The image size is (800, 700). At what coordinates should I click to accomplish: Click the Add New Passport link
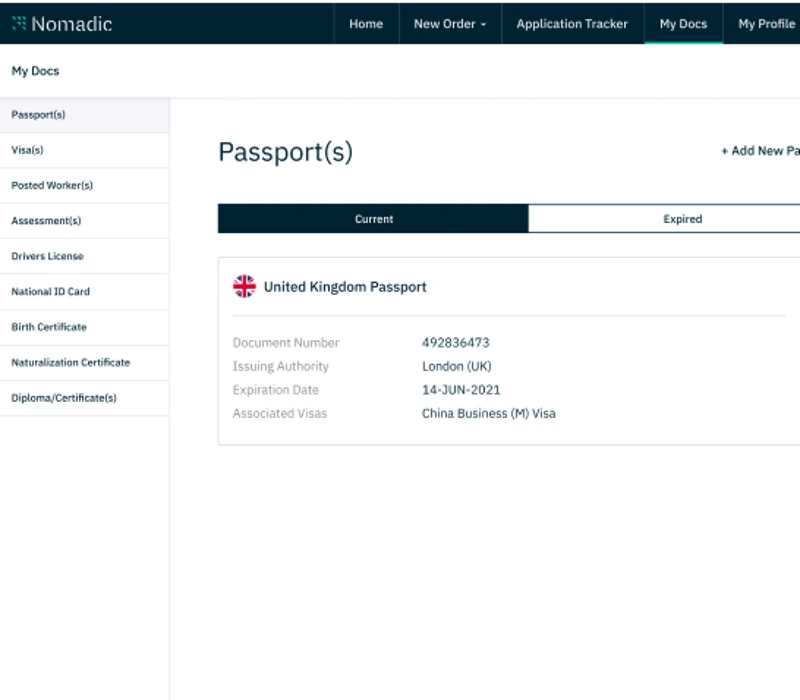coord(760,151)
